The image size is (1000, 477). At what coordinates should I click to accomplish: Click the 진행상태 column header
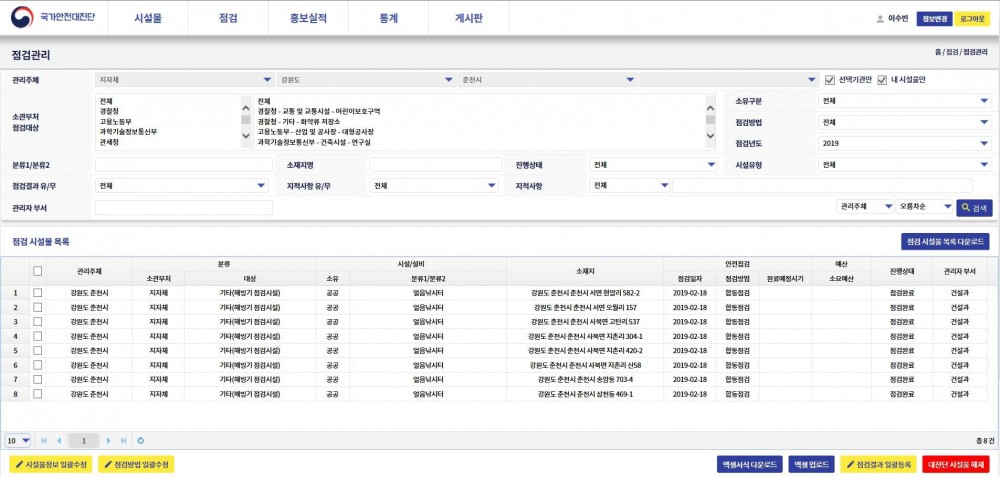pos(902,271)
